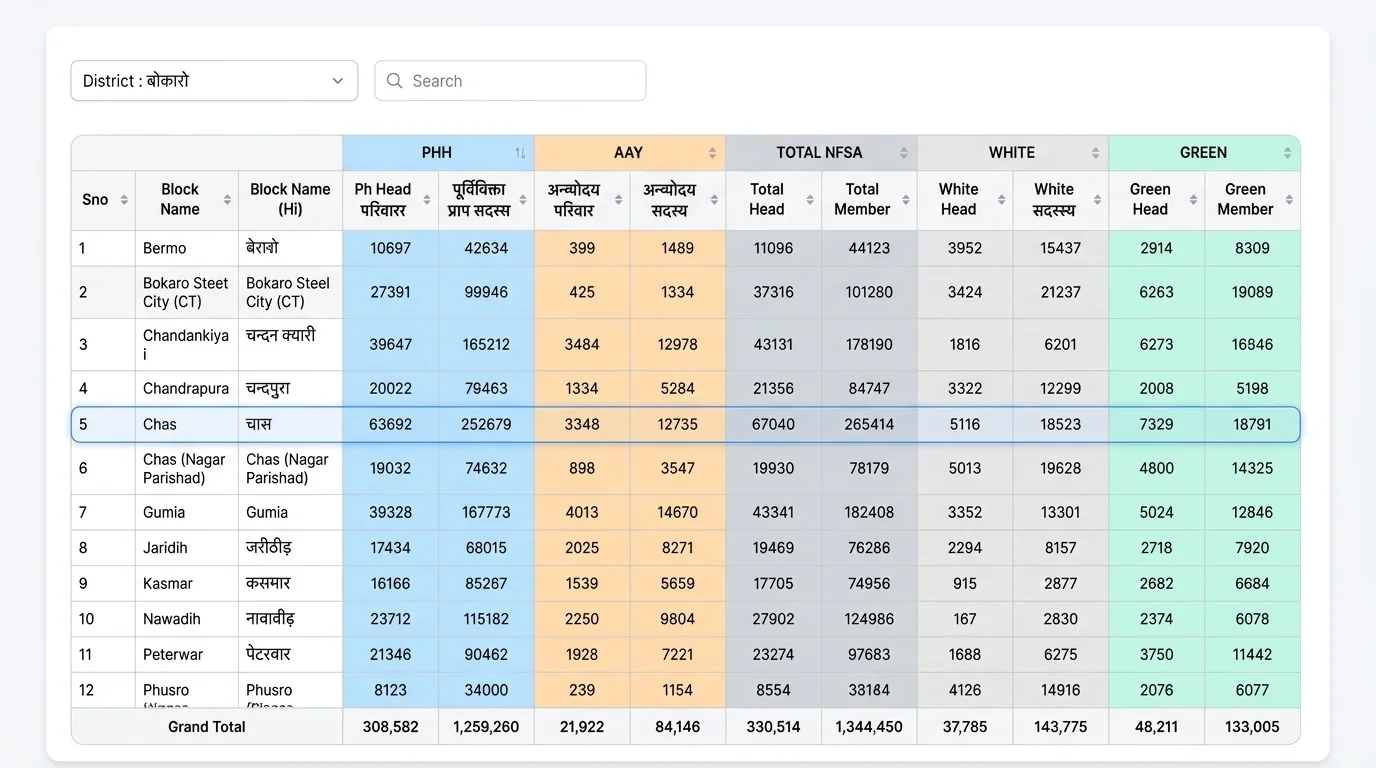Click the Chandrapura block name
Image resolution: width=1376 pixels, height=768 pixels.
[x=185, y=388]
